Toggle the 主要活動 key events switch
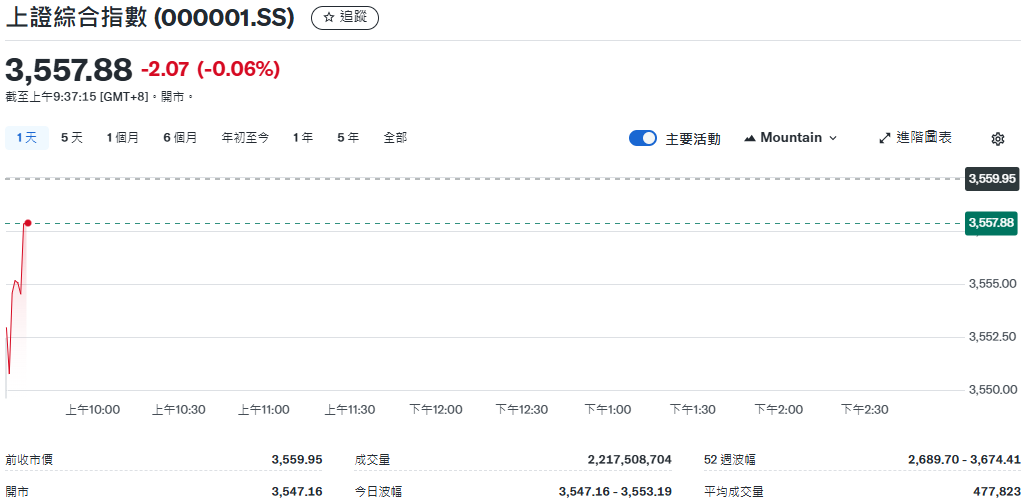Screen dimensions: 1036x500 tap(643, 138)
